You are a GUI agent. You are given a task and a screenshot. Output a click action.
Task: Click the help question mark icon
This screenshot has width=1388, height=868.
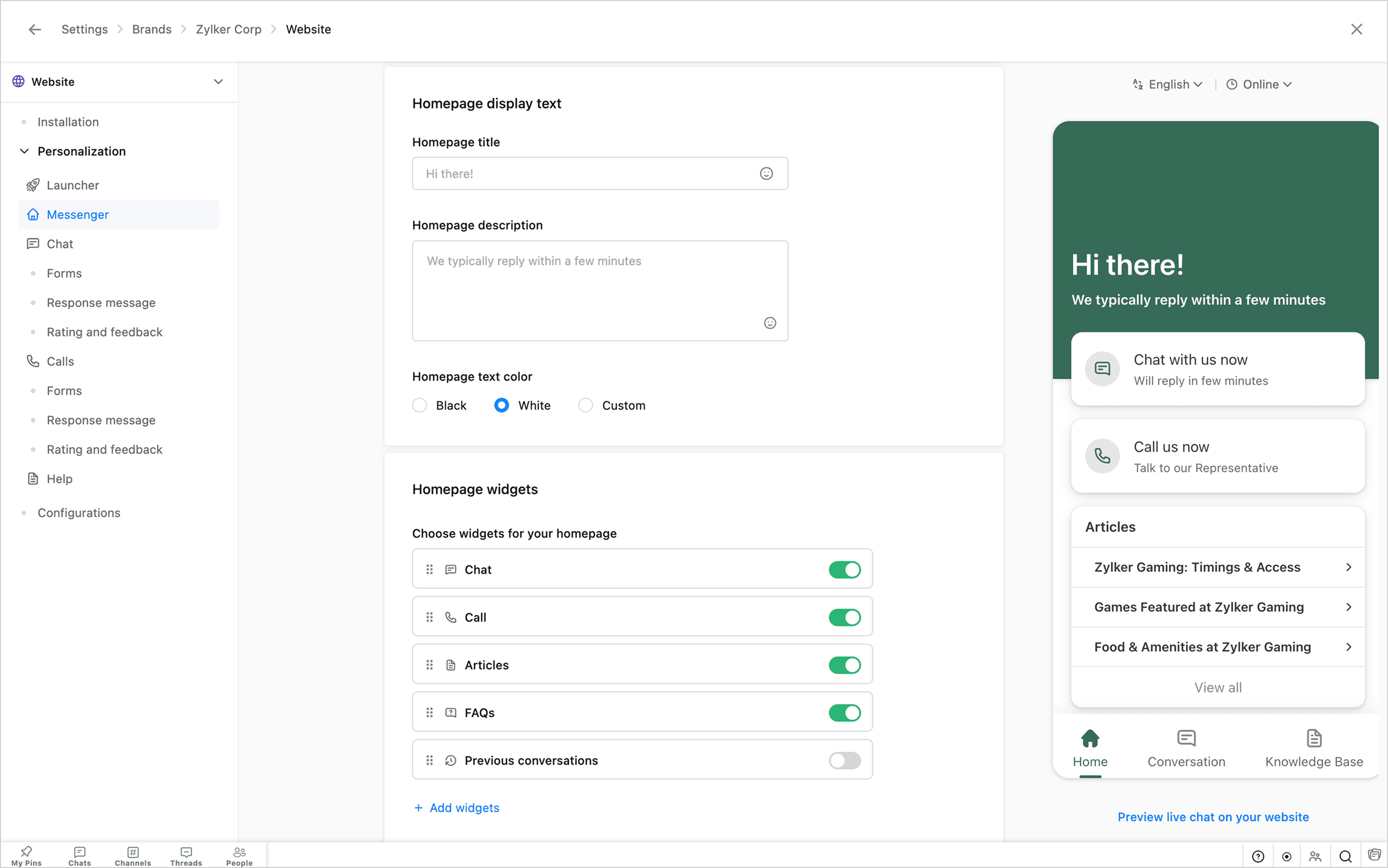click(x=1258, y=857)
